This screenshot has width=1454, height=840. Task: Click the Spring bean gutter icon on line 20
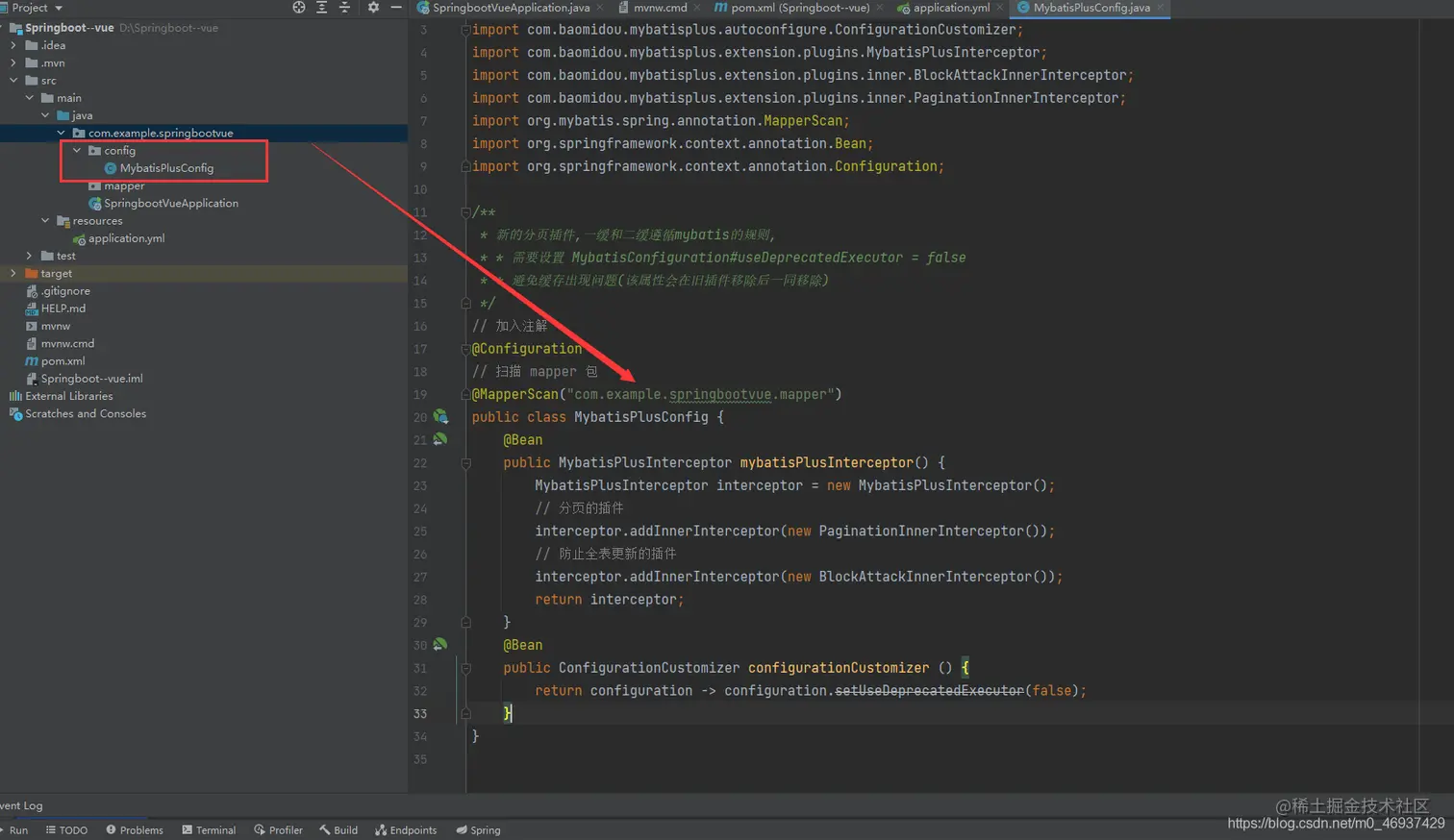440,416
